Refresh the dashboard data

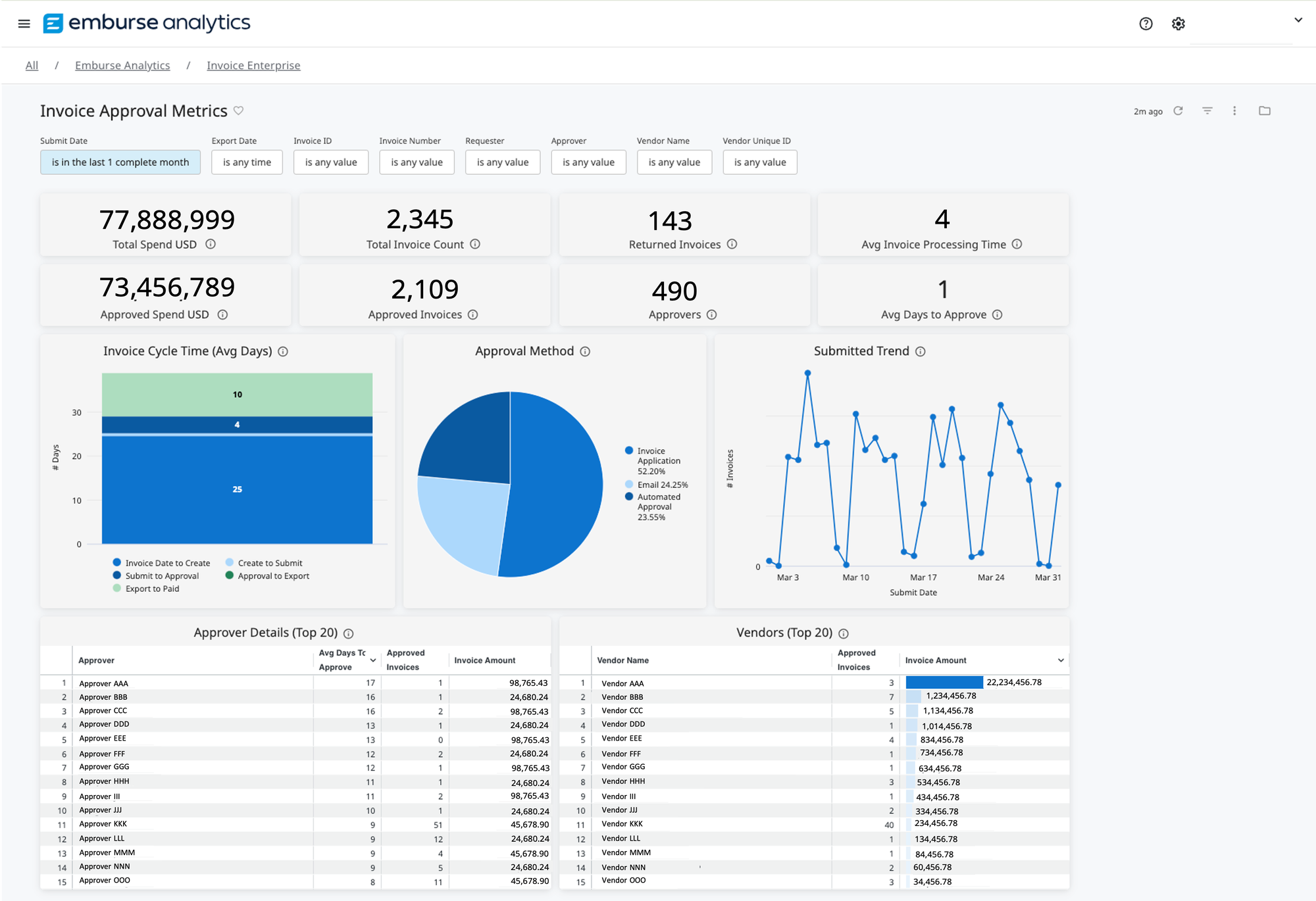(x=1177, y=110)
